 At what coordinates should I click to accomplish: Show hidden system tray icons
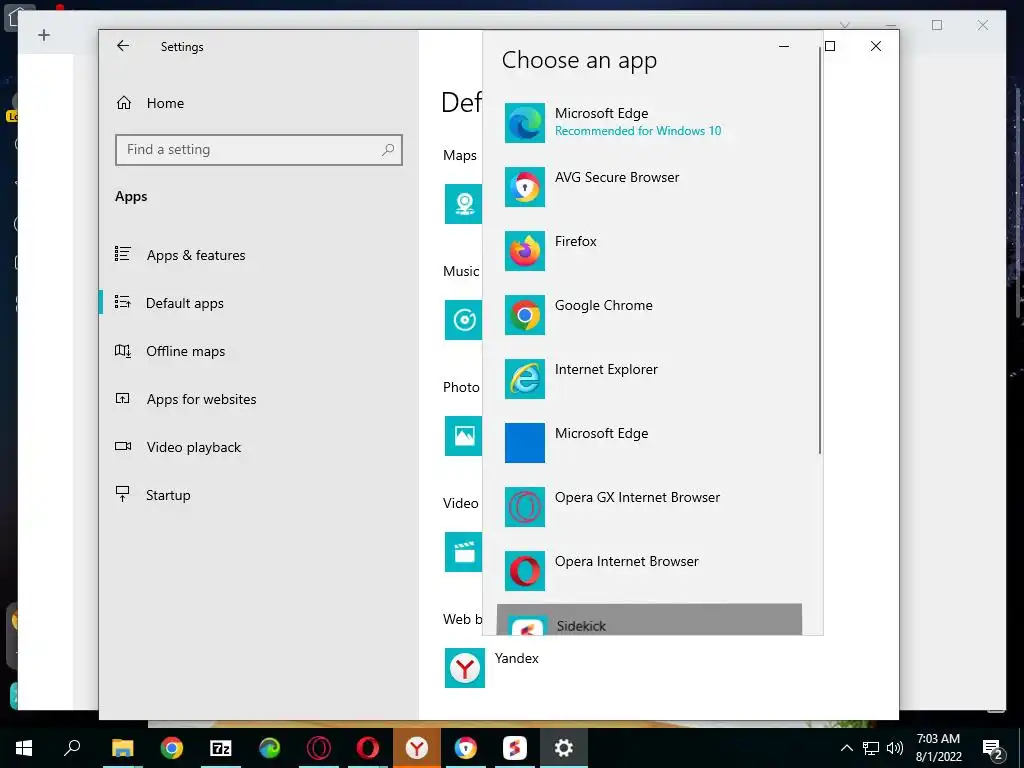(846, 748)
